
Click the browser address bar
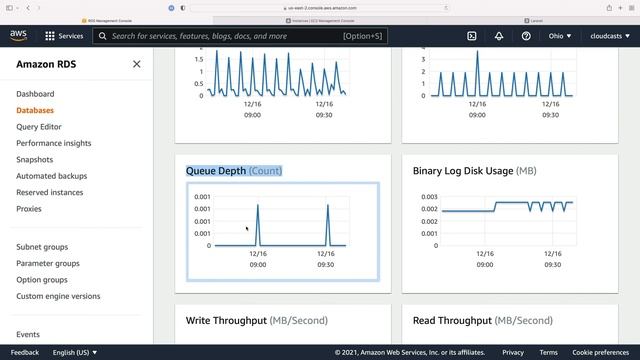click(320, 8)
